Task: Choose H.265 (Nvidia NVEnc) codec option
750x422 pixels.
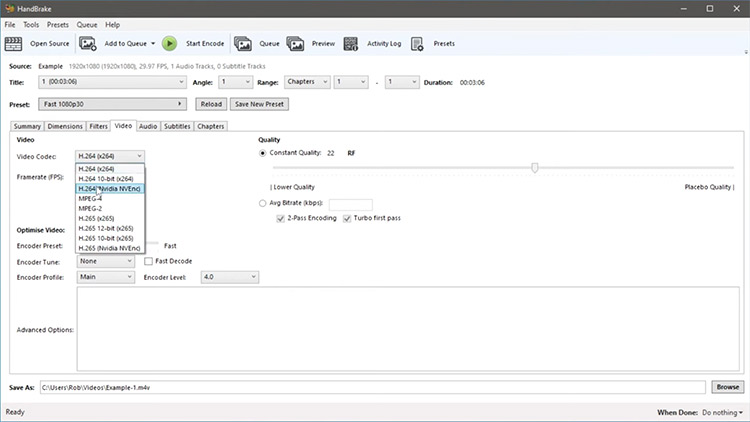Action: pyautogui.click(x=110, y=248)
